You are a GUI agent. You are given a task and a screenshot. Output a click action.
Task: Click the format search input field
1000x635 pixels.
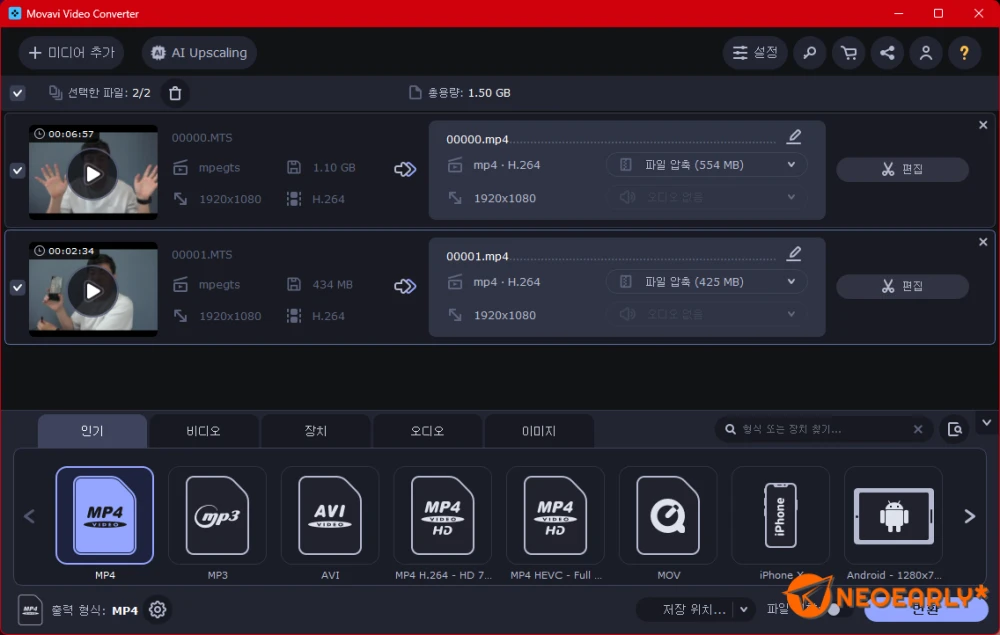(x=823, y=429)
